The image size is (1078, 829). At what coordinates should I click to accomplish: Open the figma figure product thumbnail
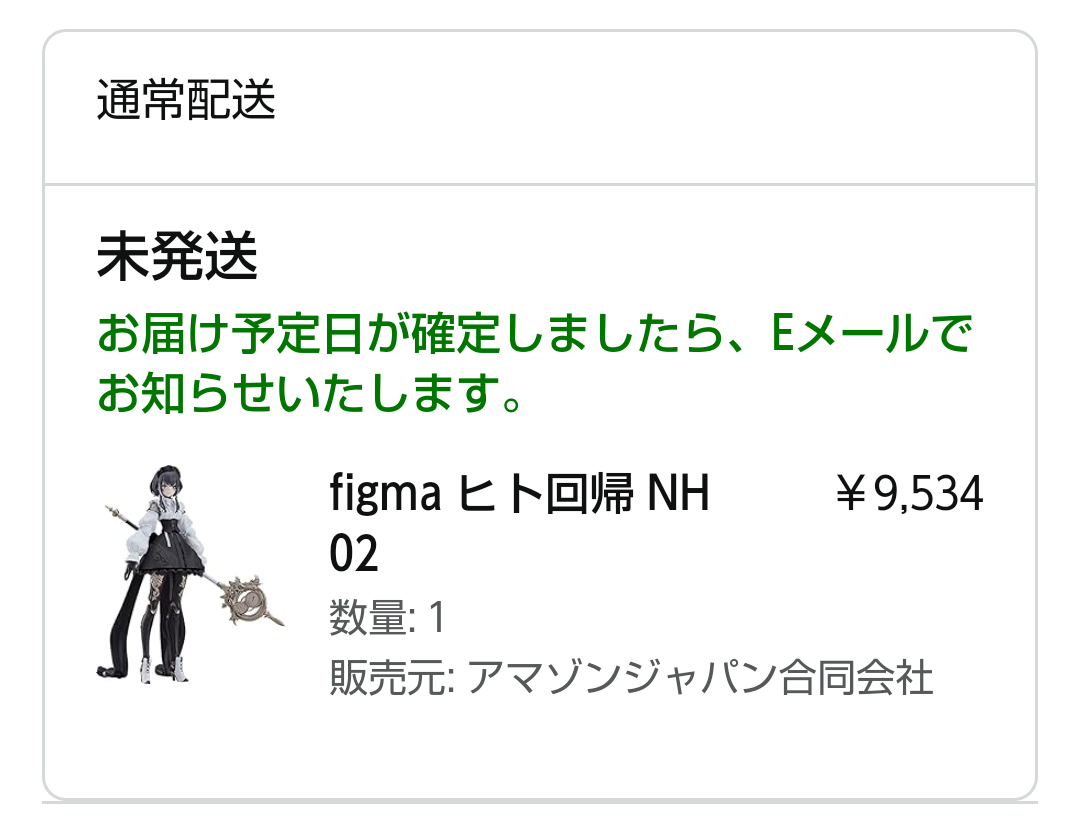click(x=192, y=575)
